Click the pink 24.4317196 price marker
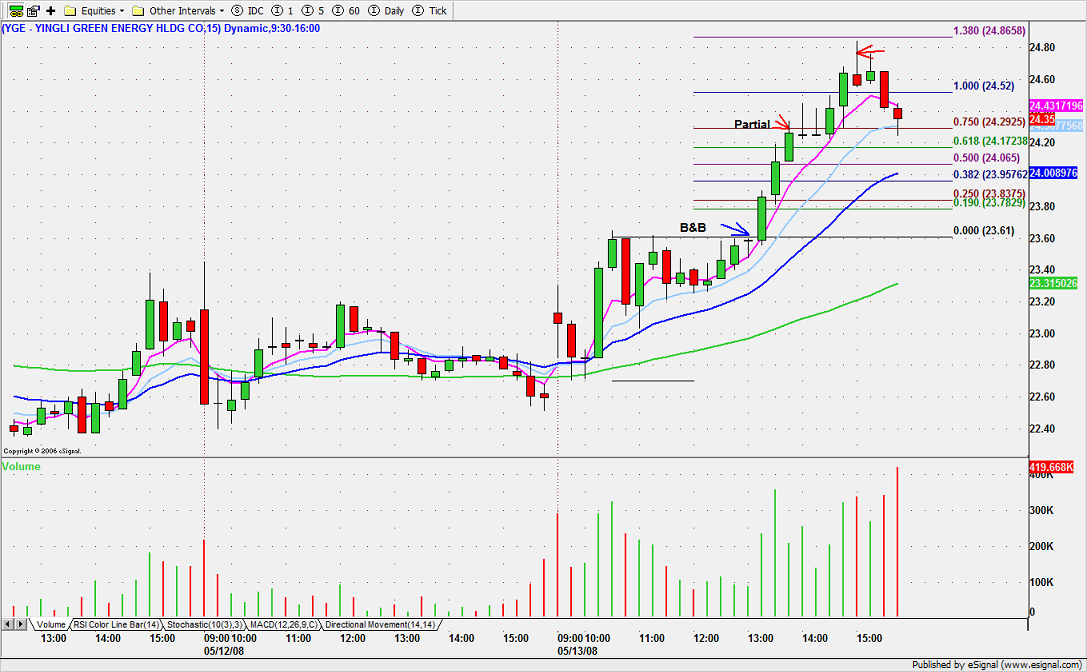The height and width of the screenshot is (672, 1087). point(1056,106)
